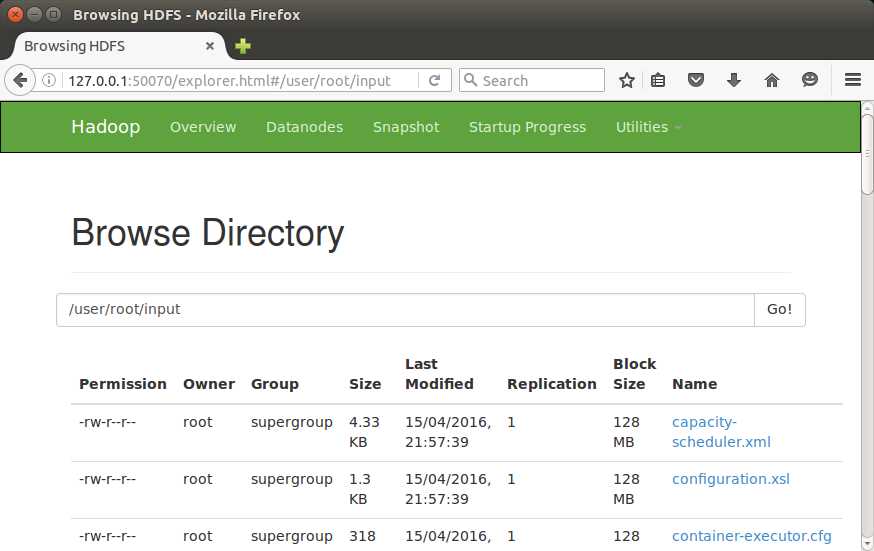Go to the Overview menu item
The width and height of the screenshot is (874, 551).
203,127
